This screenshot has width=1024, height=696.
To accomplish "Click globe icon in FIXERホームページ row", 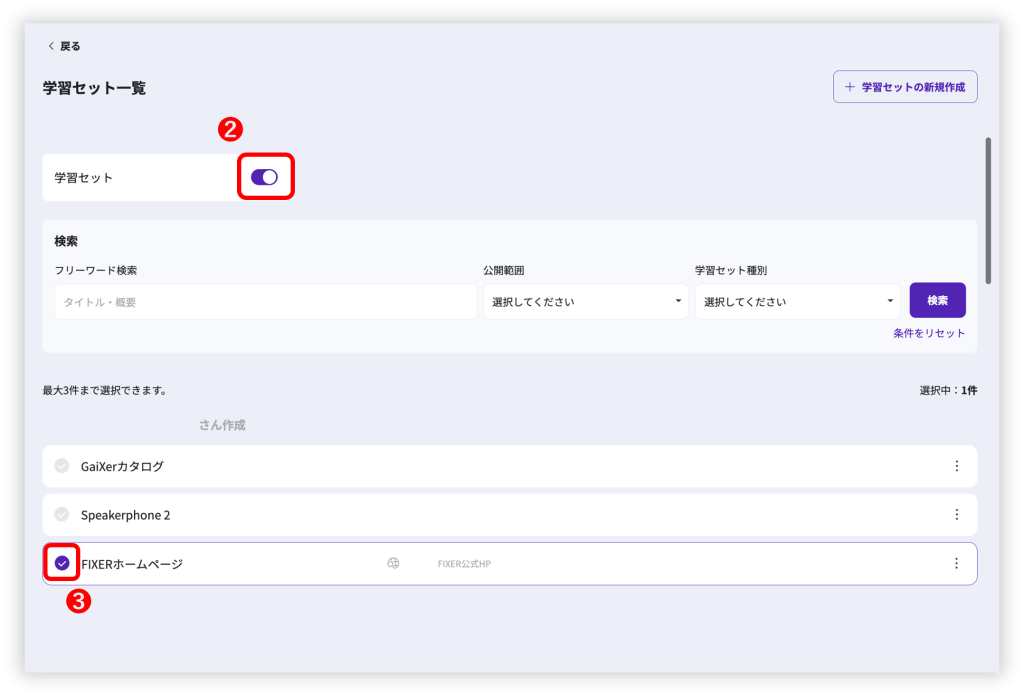I will [x=393, y=564].
